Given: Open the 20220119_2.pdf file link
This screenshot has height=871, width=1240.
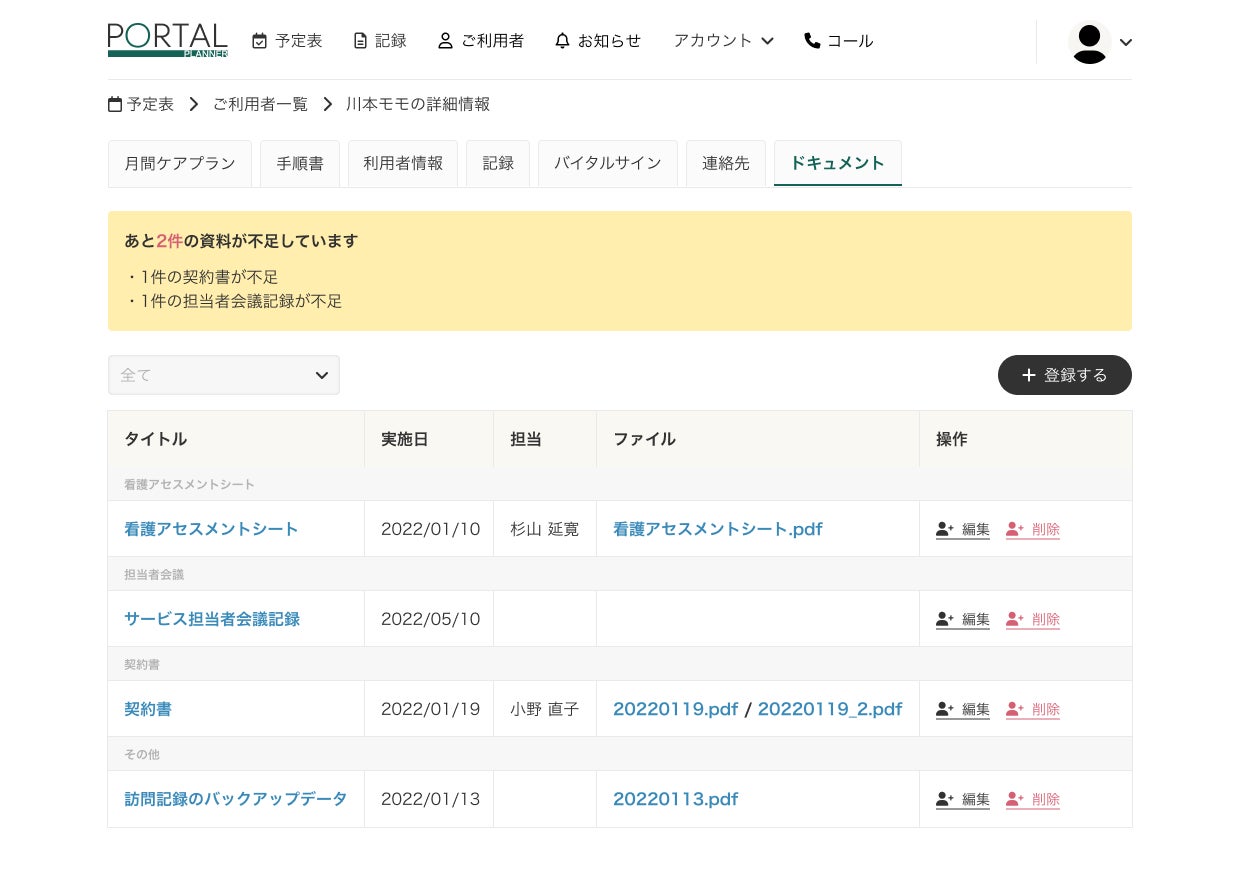Looking at the screenshot, I should pyautogui.click(x=829, y=709).
